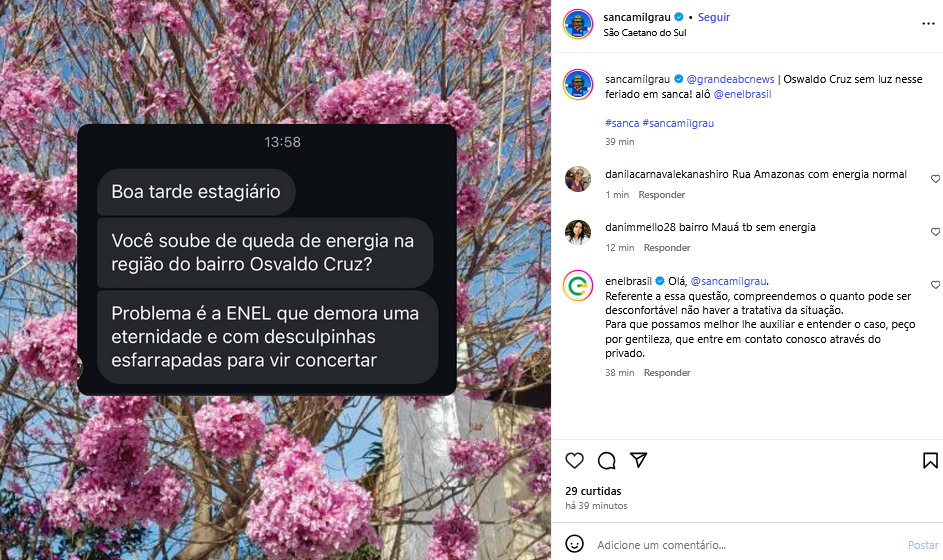
Task: Open sancamilgrau profile picture in header
Action: (x=578, y=24)
